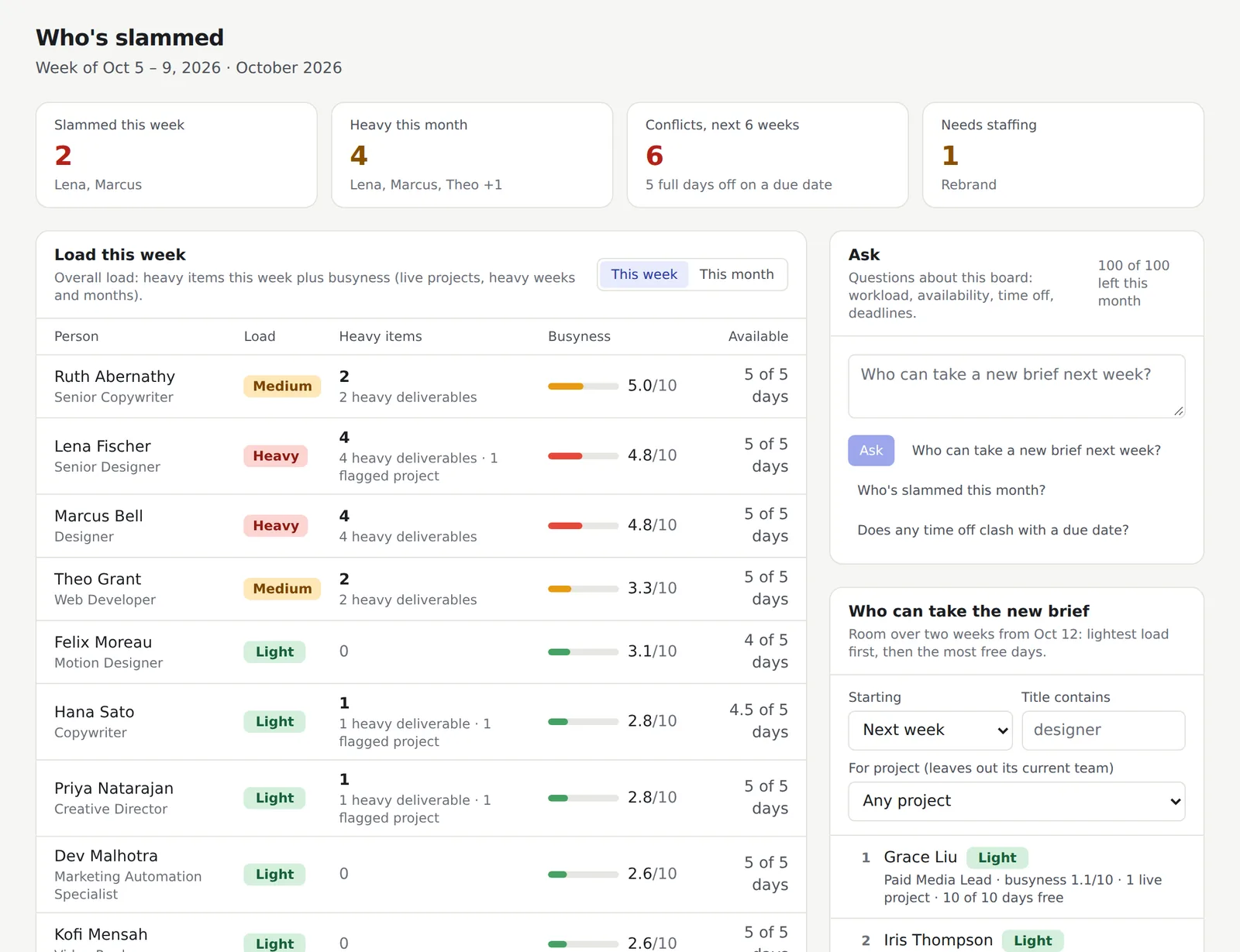Screen dimensions: 1240x952
Task: Open the Any project dropdown
Action: point(1016,801)
